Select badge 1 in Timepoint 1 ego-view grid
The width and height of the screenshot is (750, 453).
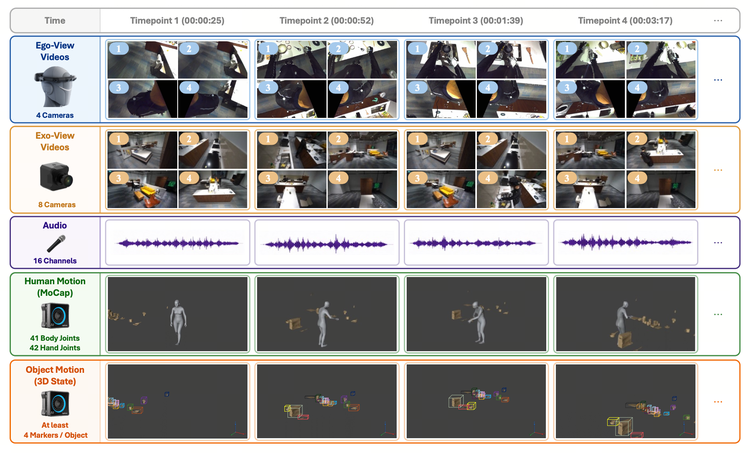tap(119, 48)
